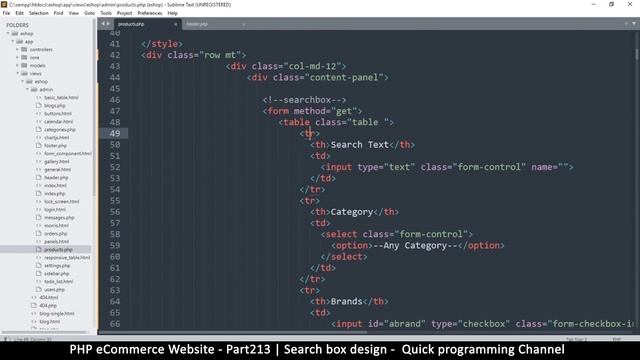Open blogs.php in sidebar
The image size is (640, 360).
[x=55, y=106]
